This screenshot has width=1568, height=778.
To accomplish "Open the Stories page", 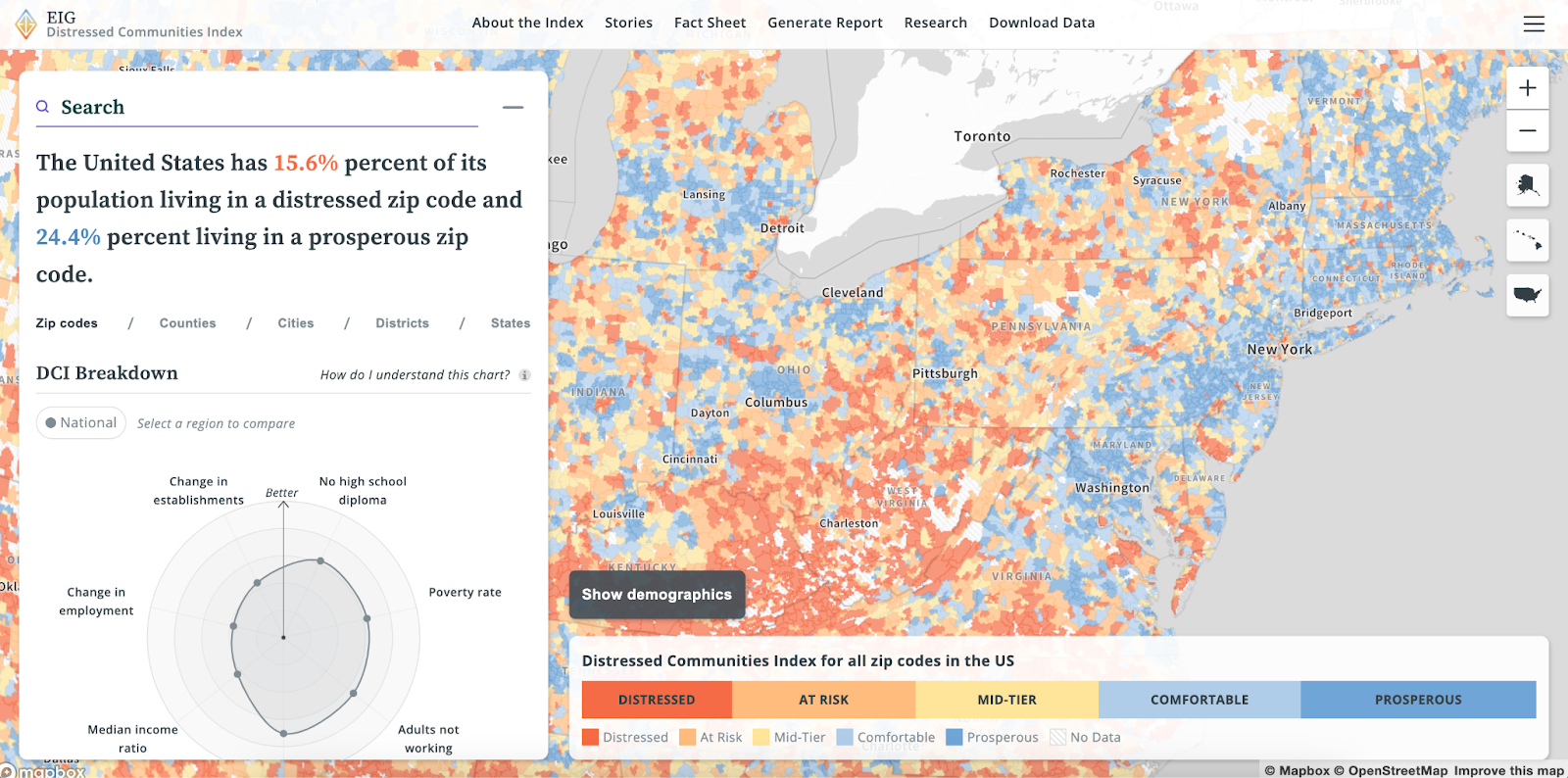I will coord(628,23).
